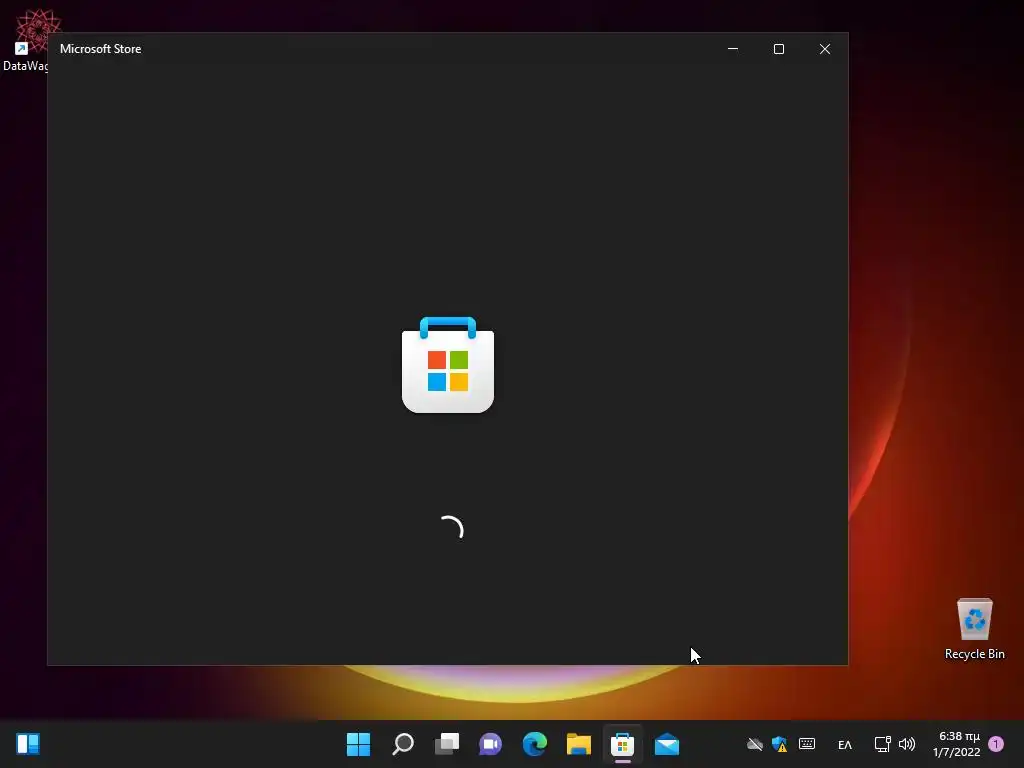Open Windows Security tray icon
This screenshot has width=1024, height=768.
click(780, 744)
